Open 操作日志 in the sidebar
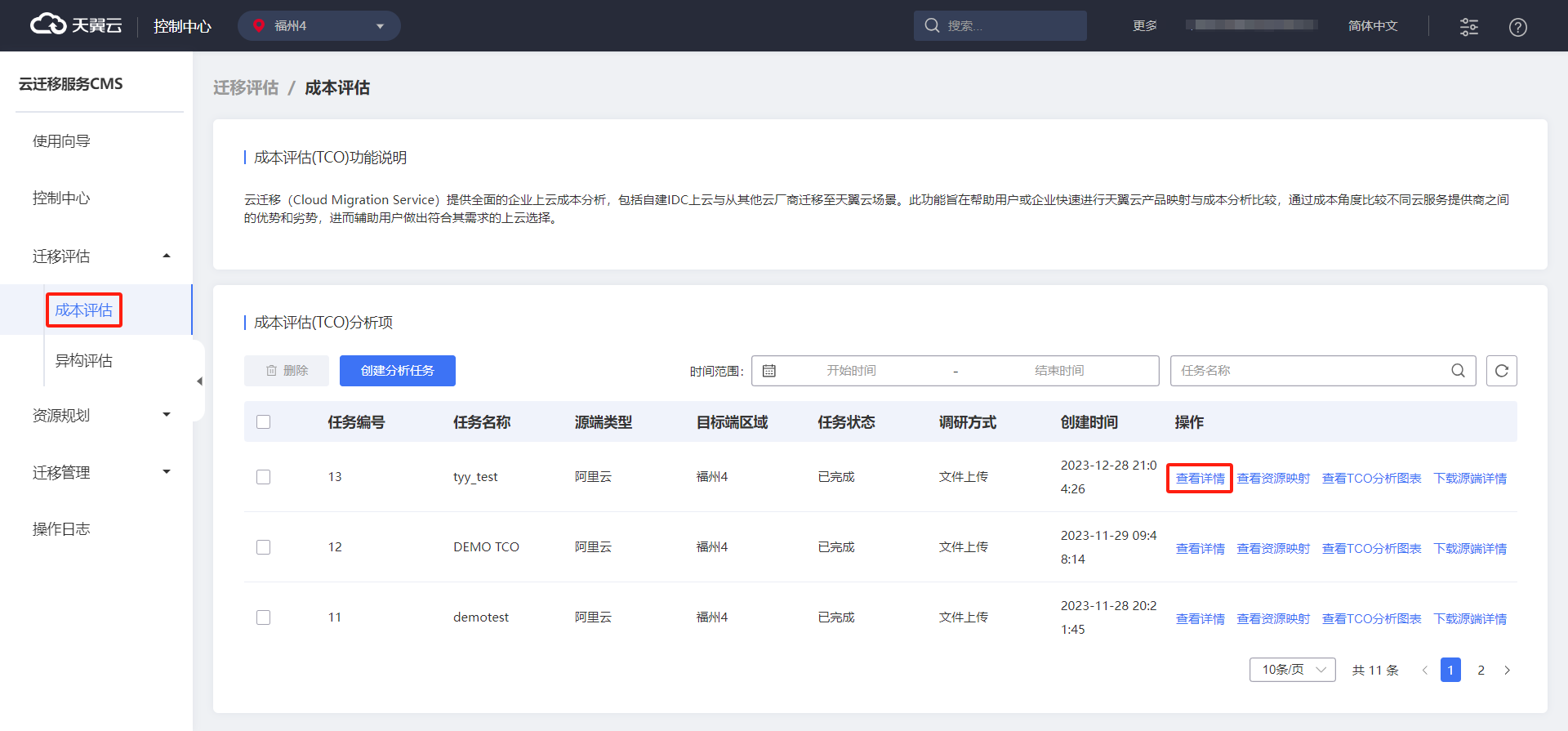This screenshot has width=1568, height=731. [61, 529]
